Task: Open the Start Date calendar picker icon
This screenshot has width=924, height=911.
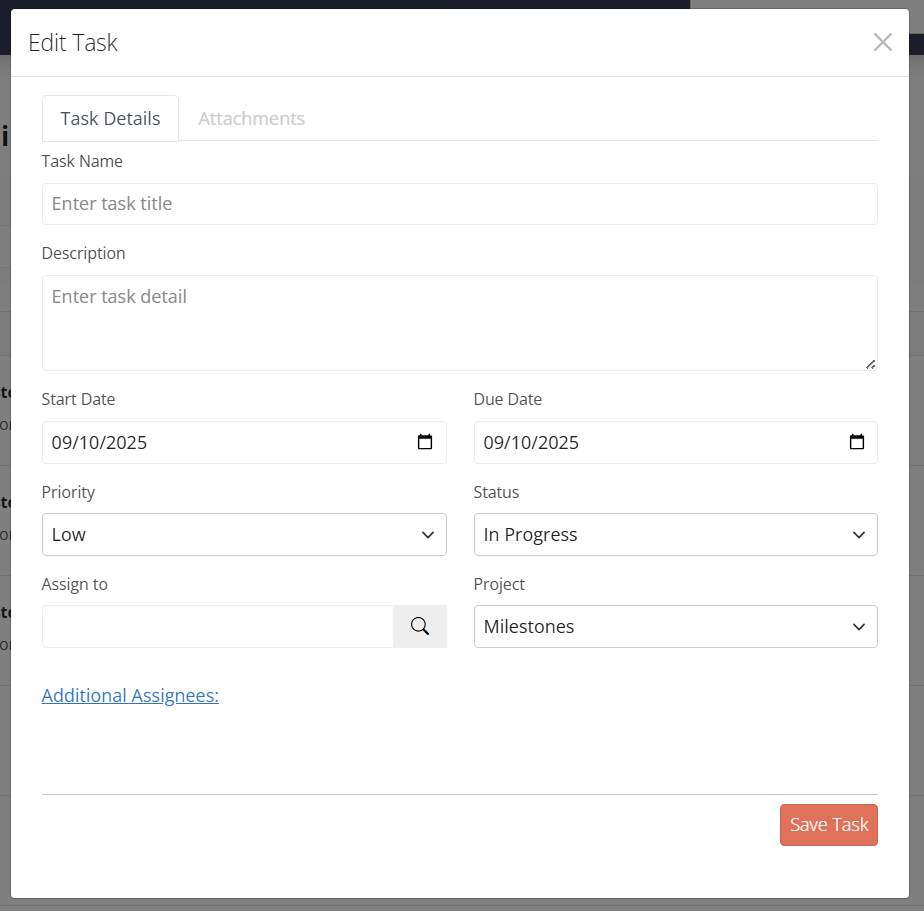Action: [x=424, y=442]
